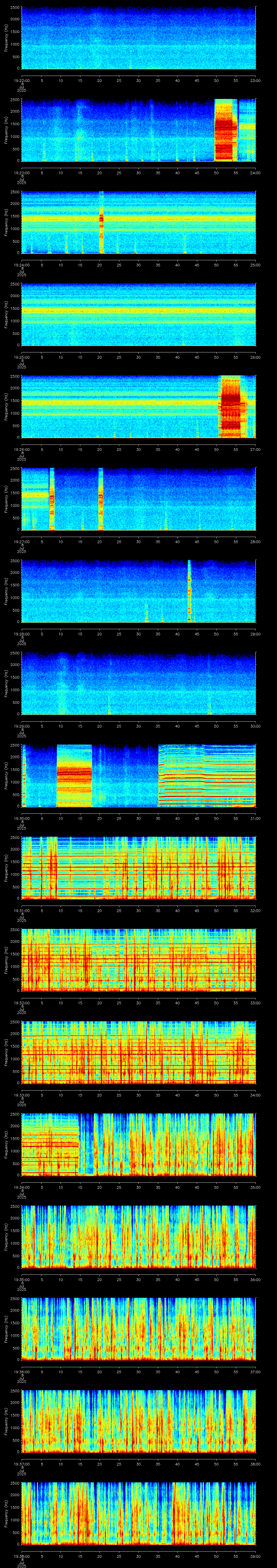
Task: Click the '19:23:00' time label
Action: click(x=21, y=173)
